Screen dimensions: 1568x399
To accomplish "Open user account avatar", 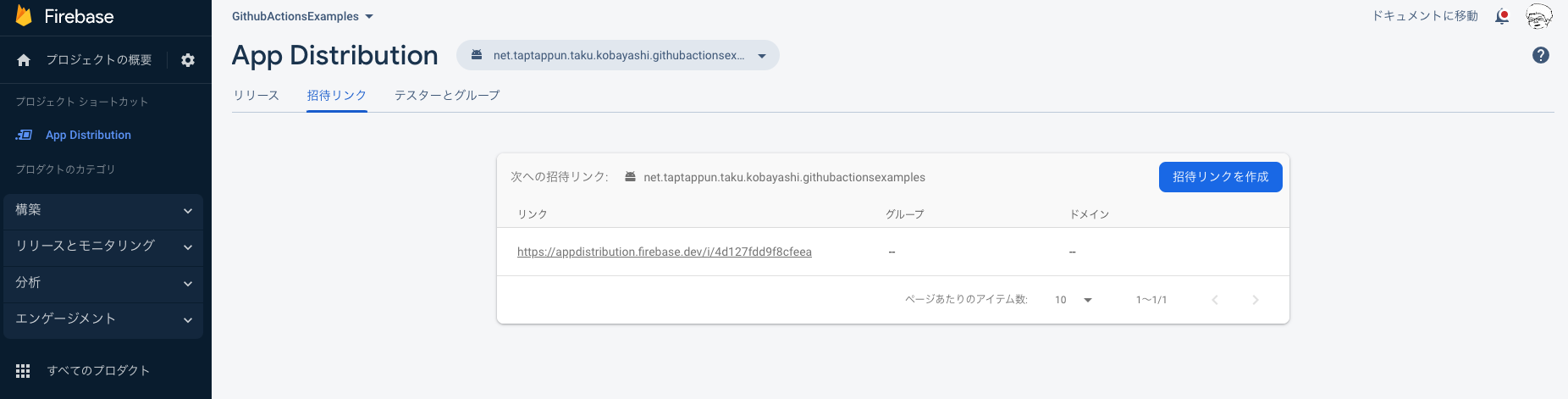I will click(1538, 16).
